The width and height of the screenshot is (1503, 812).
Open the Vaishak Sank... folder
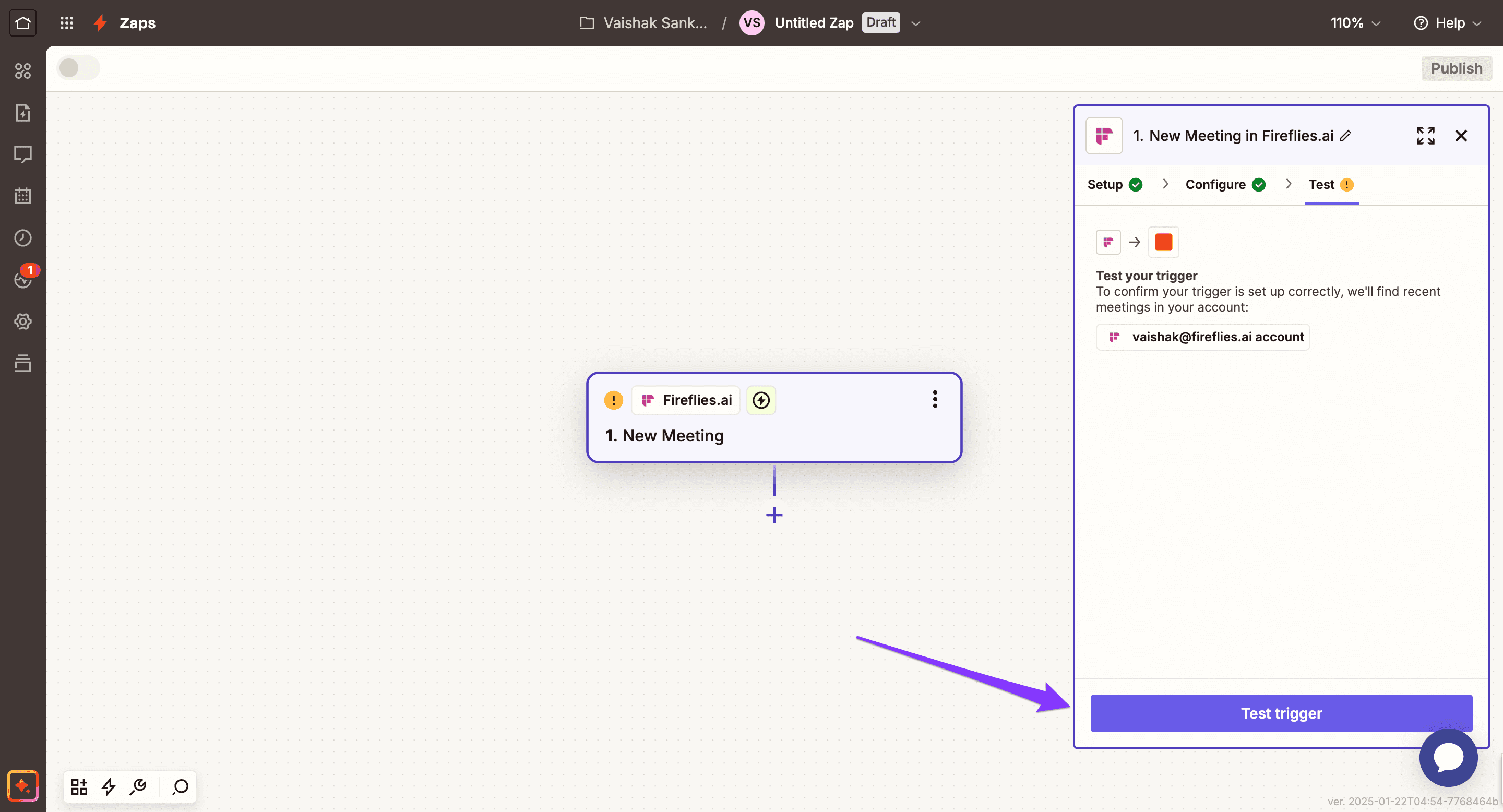643,23
